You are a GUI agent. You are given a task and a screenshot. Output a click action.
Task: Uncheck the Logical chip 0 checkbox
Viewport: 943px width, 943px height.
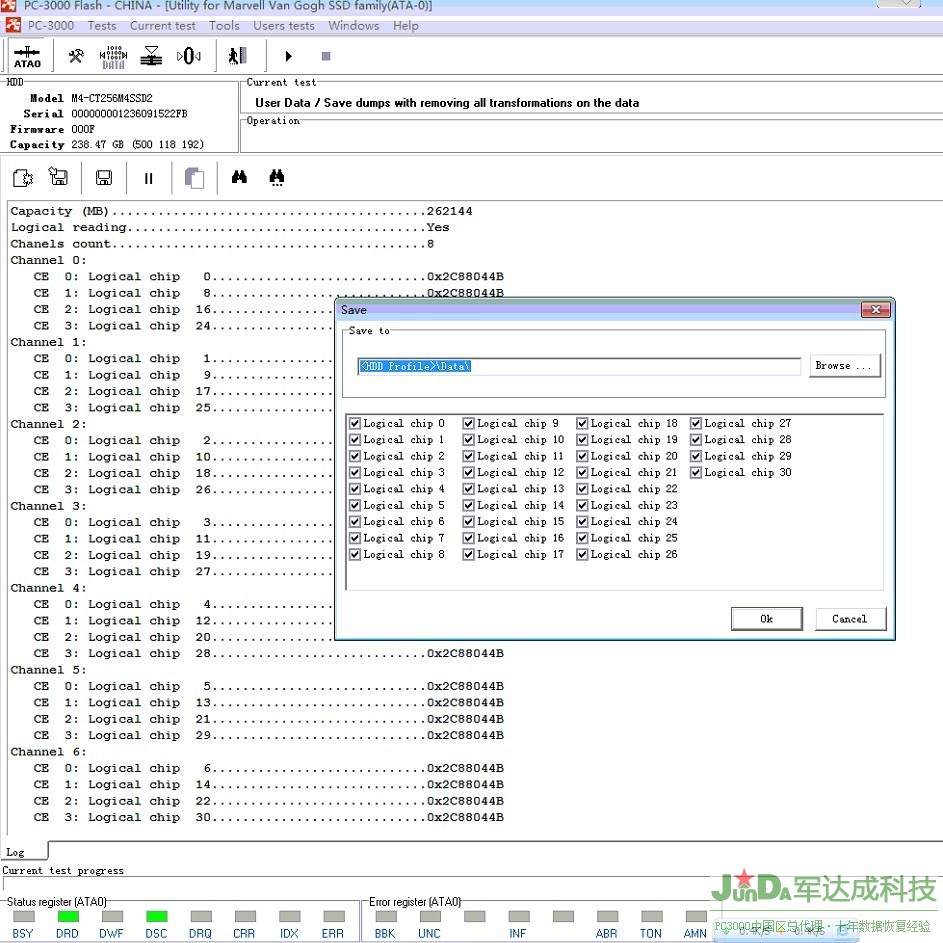[355, 424]
